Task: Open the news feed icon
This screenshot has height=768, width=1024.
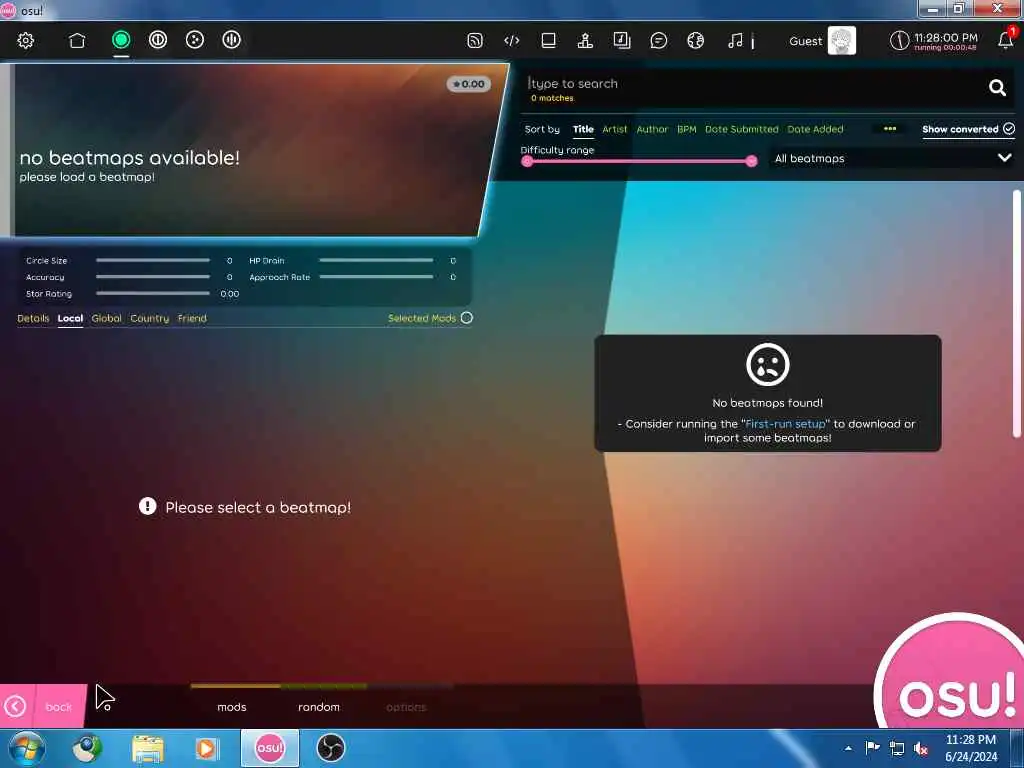Action: (x=475, y=40)
